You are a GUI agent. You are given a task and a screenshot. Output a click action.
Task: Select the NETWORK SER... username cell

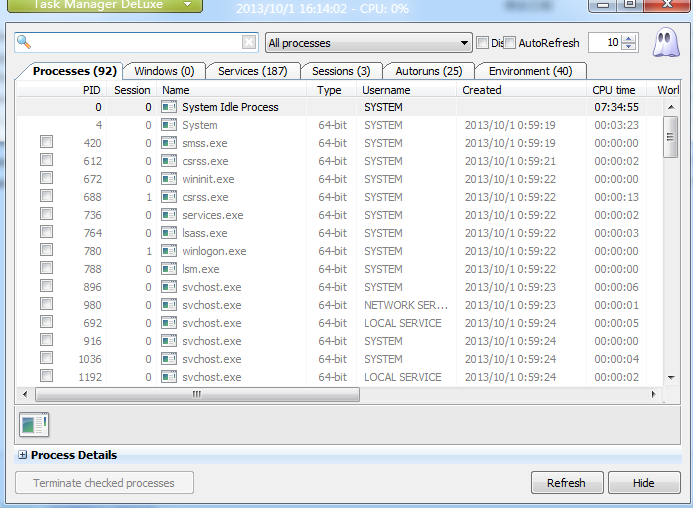[x=406, y=305]
